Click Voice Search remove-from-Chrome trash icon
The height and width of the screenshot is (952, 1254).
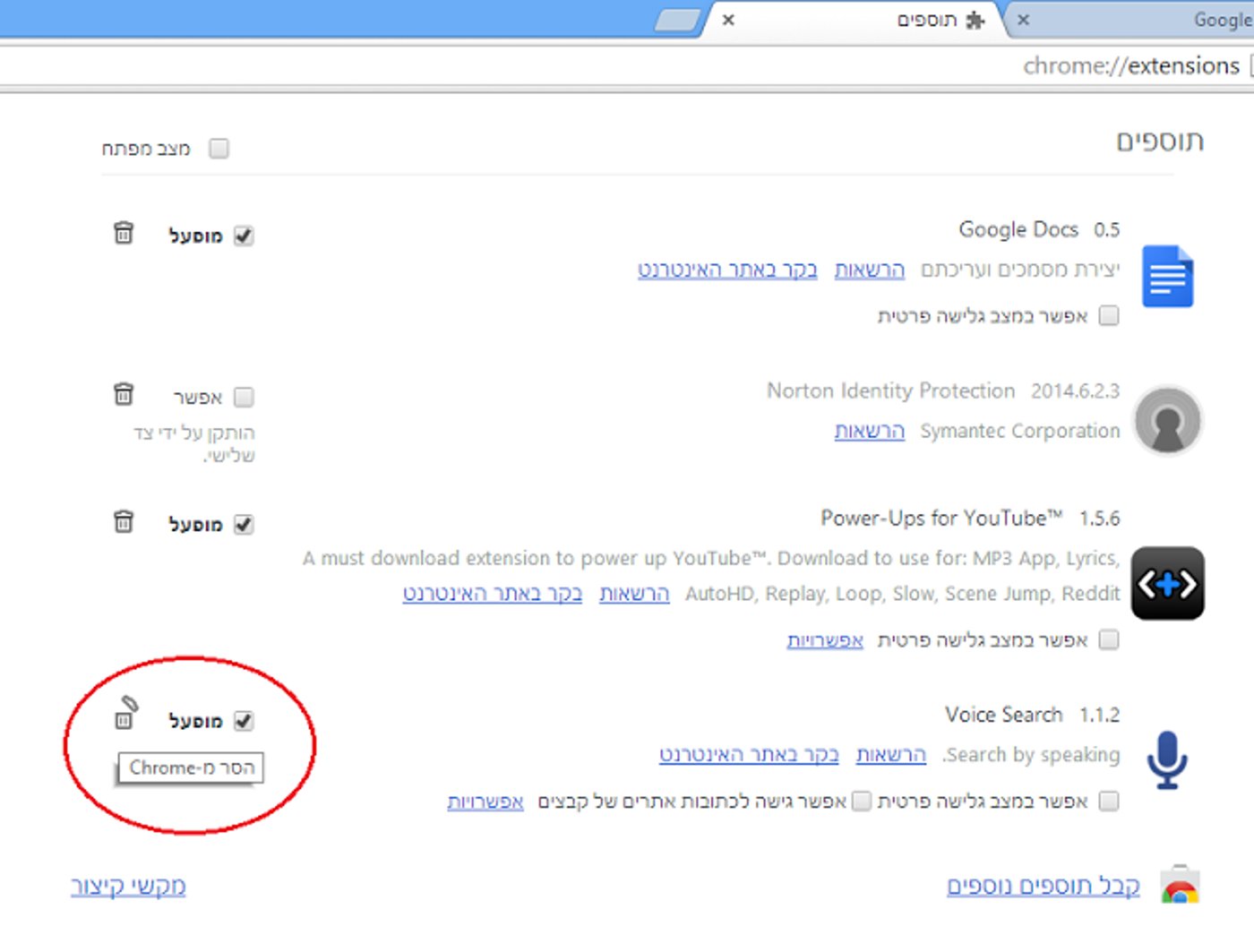(x=125, y=713)
